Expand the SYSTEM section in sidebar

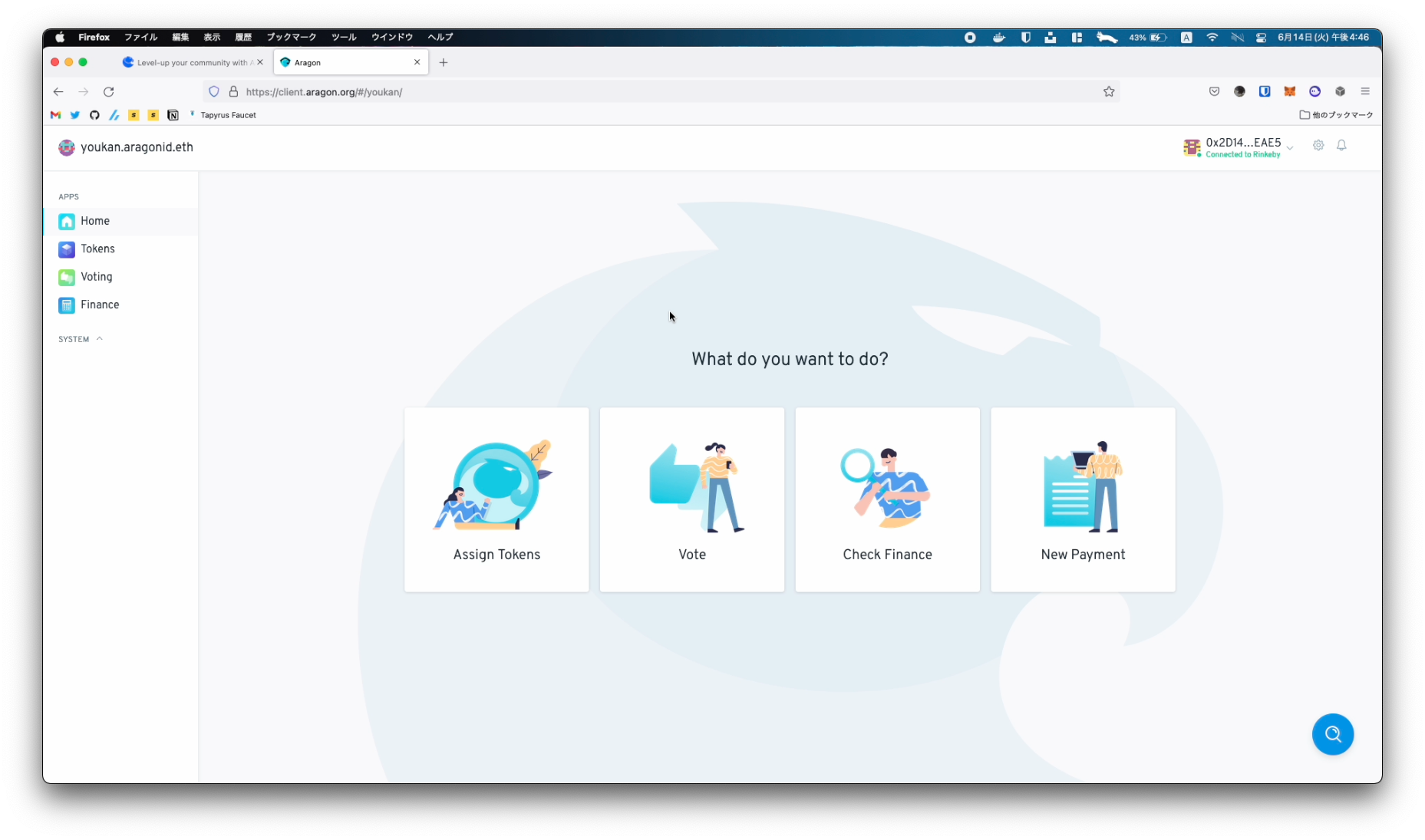pos(81,339)
